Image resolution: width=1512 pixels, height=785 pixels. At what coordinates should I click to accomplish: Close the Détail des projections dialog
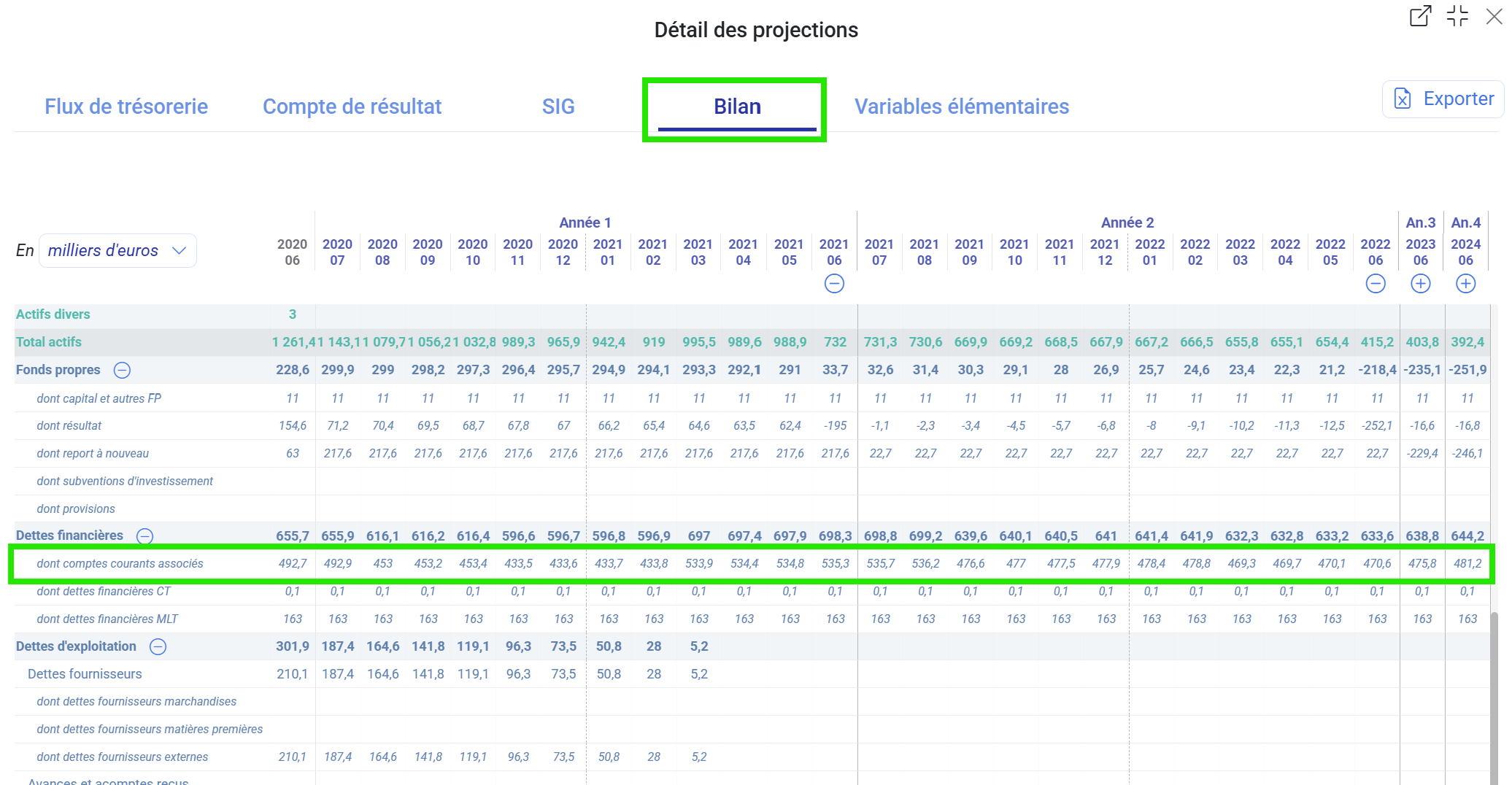pyautogui.click(x=1494, y=16)
